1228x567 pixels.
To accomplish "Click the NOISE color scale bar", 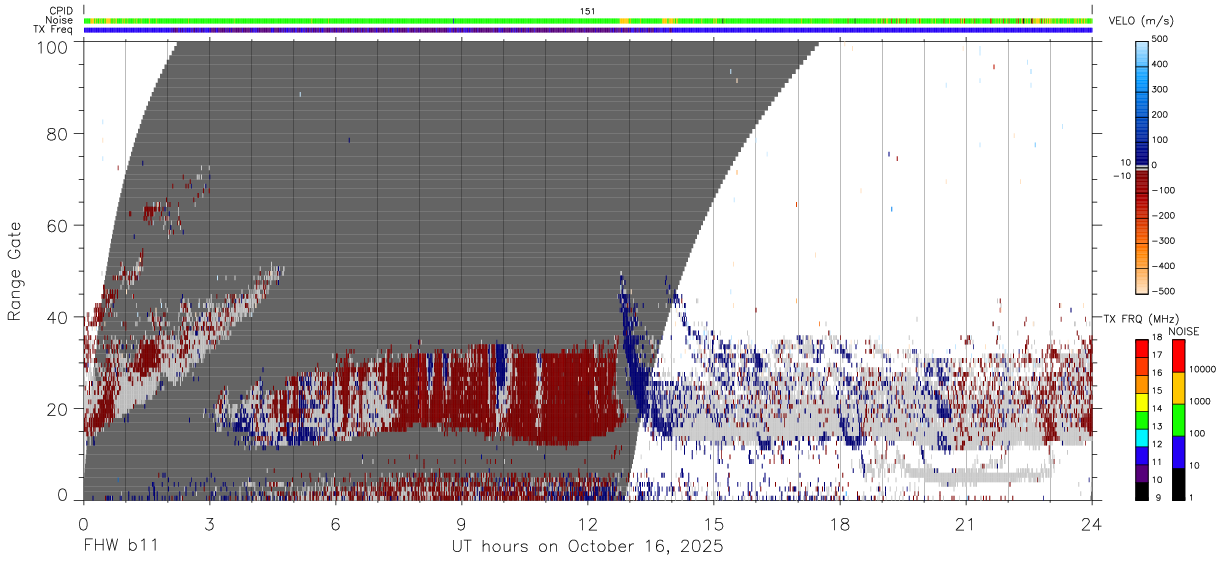I will (x=1179, y=418).
